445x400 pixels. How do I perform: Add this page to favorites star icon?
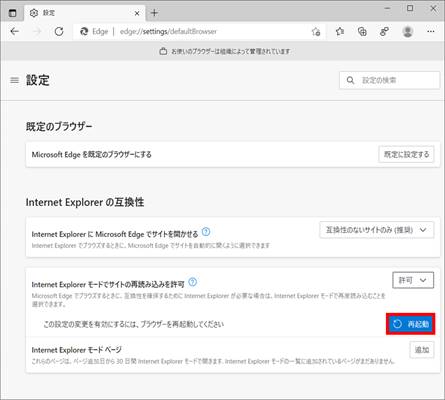click(x=316, y=32)
